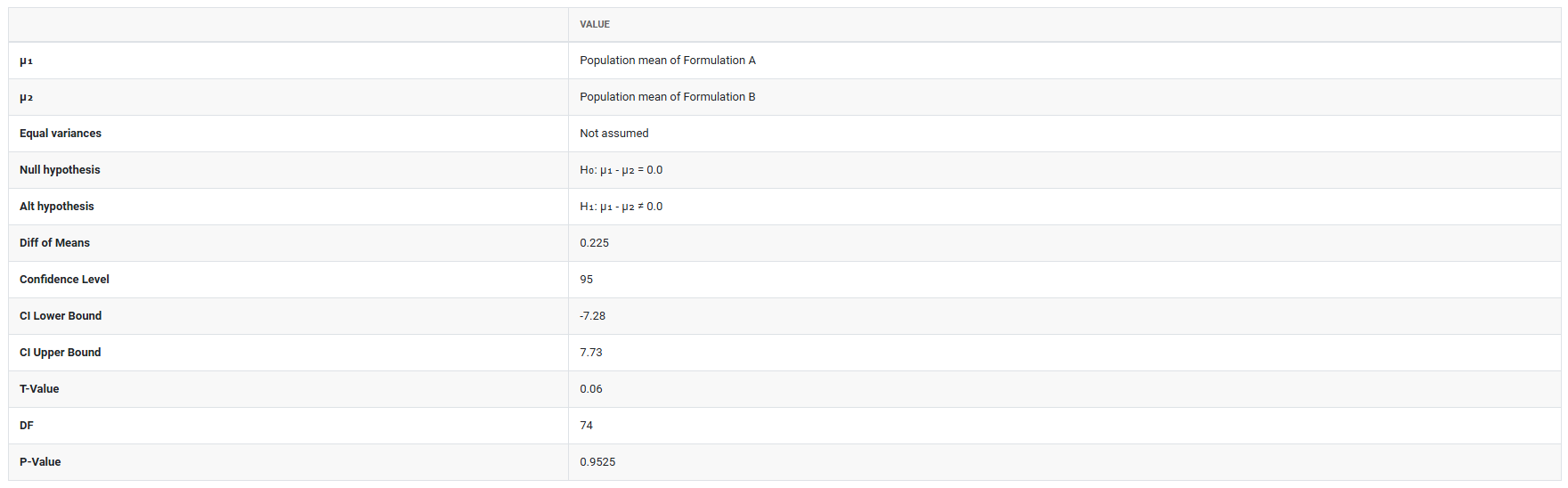Click the H₁ hypothesis formula cell
The height and width of the screenshot is (488, 1568).
coord(621,207)
